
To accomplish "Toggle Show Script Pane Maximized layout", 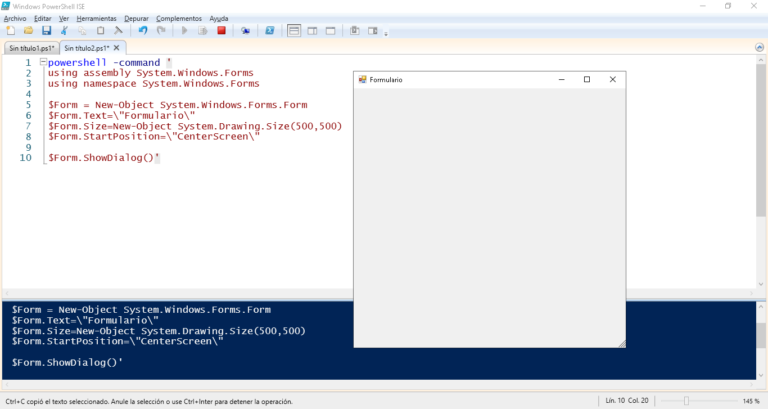I will pos(331,31).
